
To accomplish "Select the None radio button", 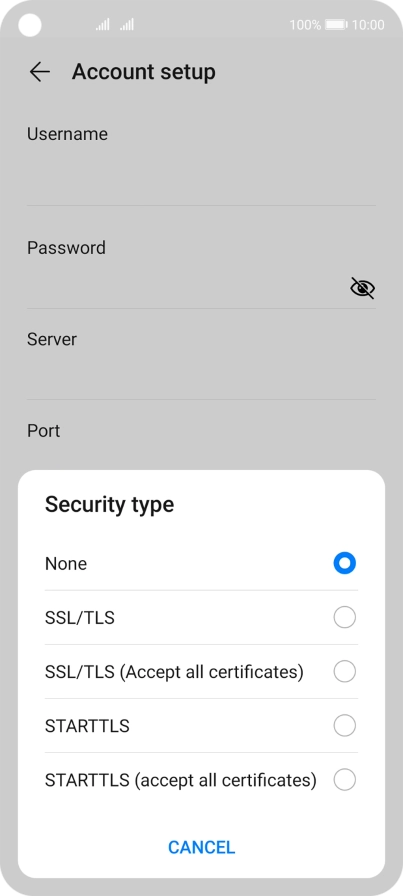I will 345,563.
